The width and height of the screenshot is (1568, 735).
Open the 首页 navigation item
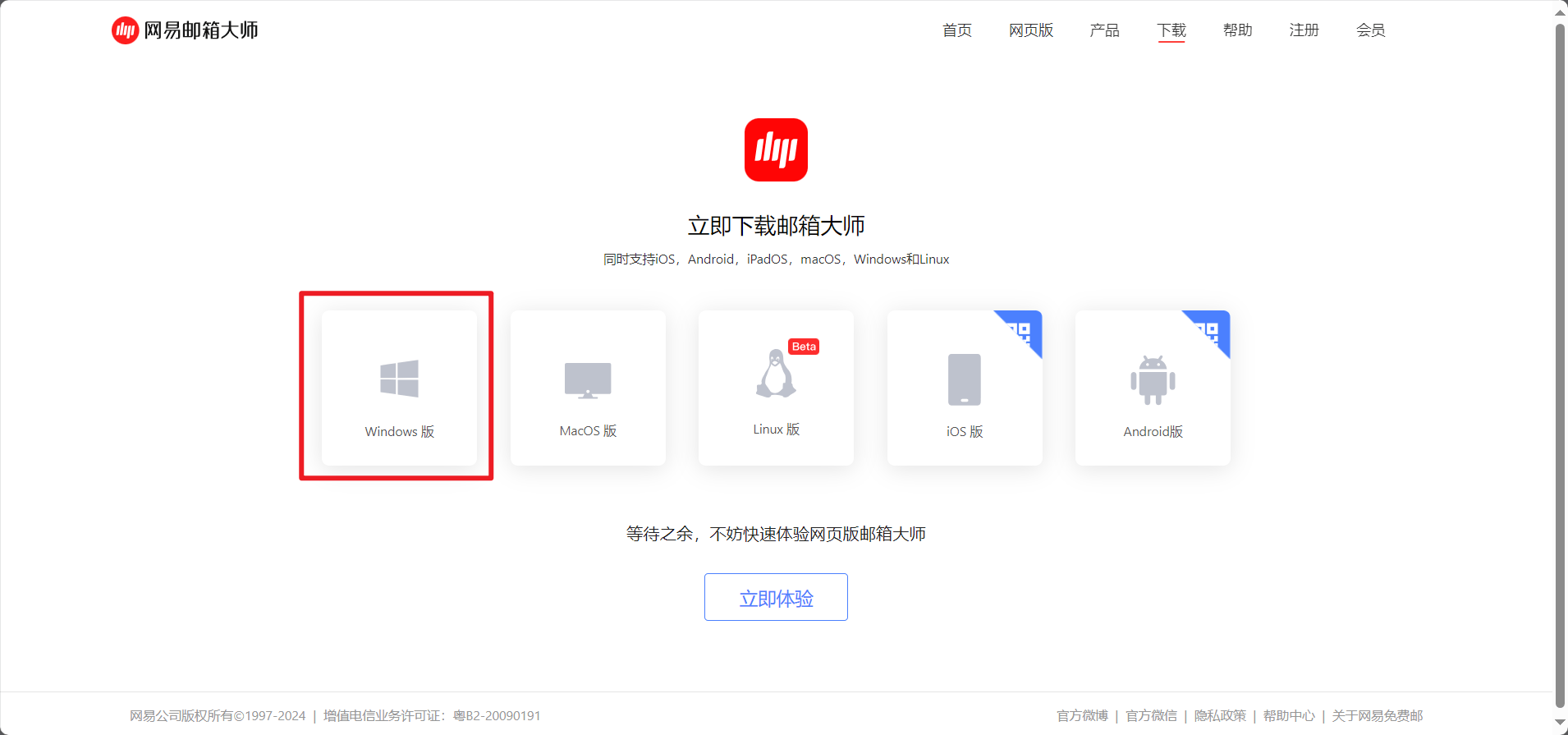(956, 30)
